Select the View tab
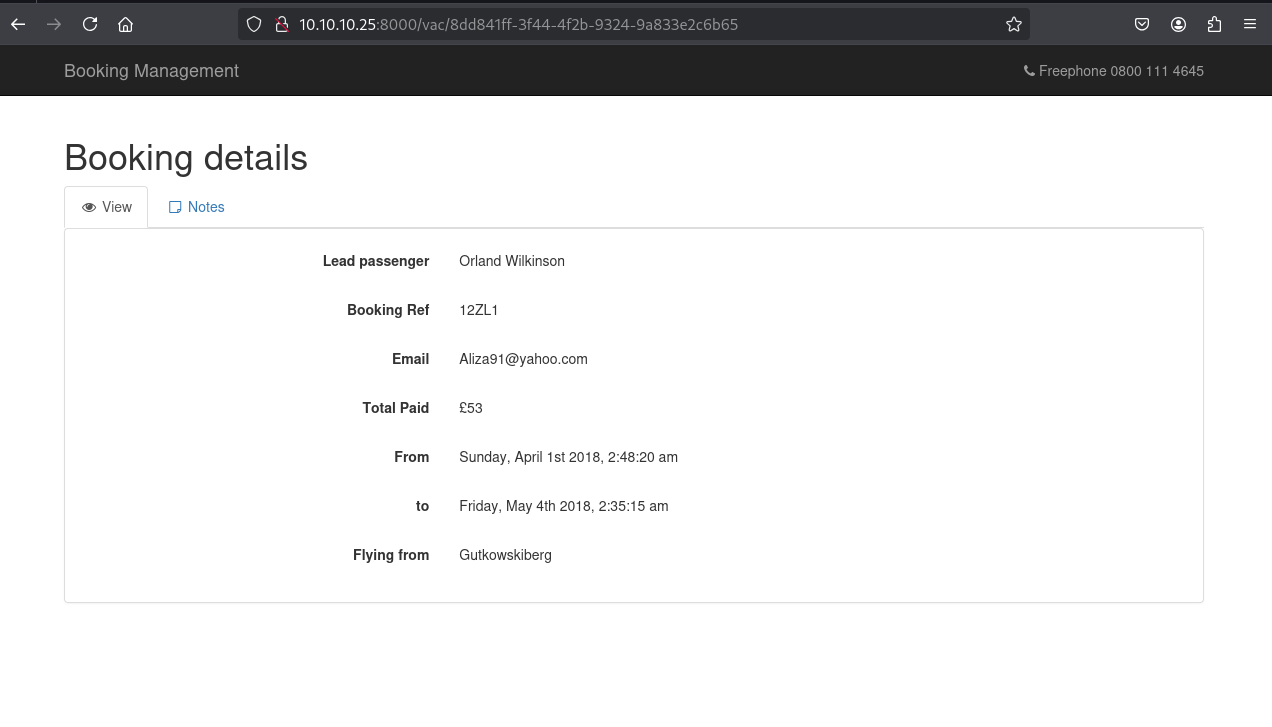 click(107, 207)
